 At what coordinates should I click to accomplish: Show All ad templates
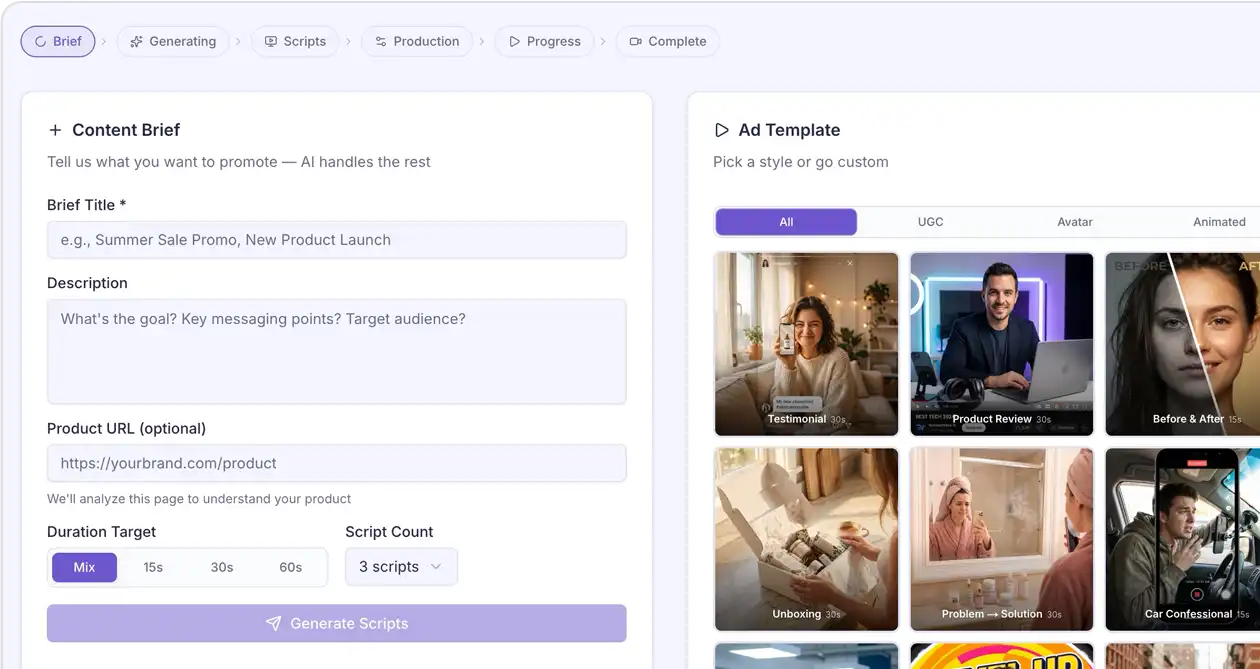tap(786, 222)
